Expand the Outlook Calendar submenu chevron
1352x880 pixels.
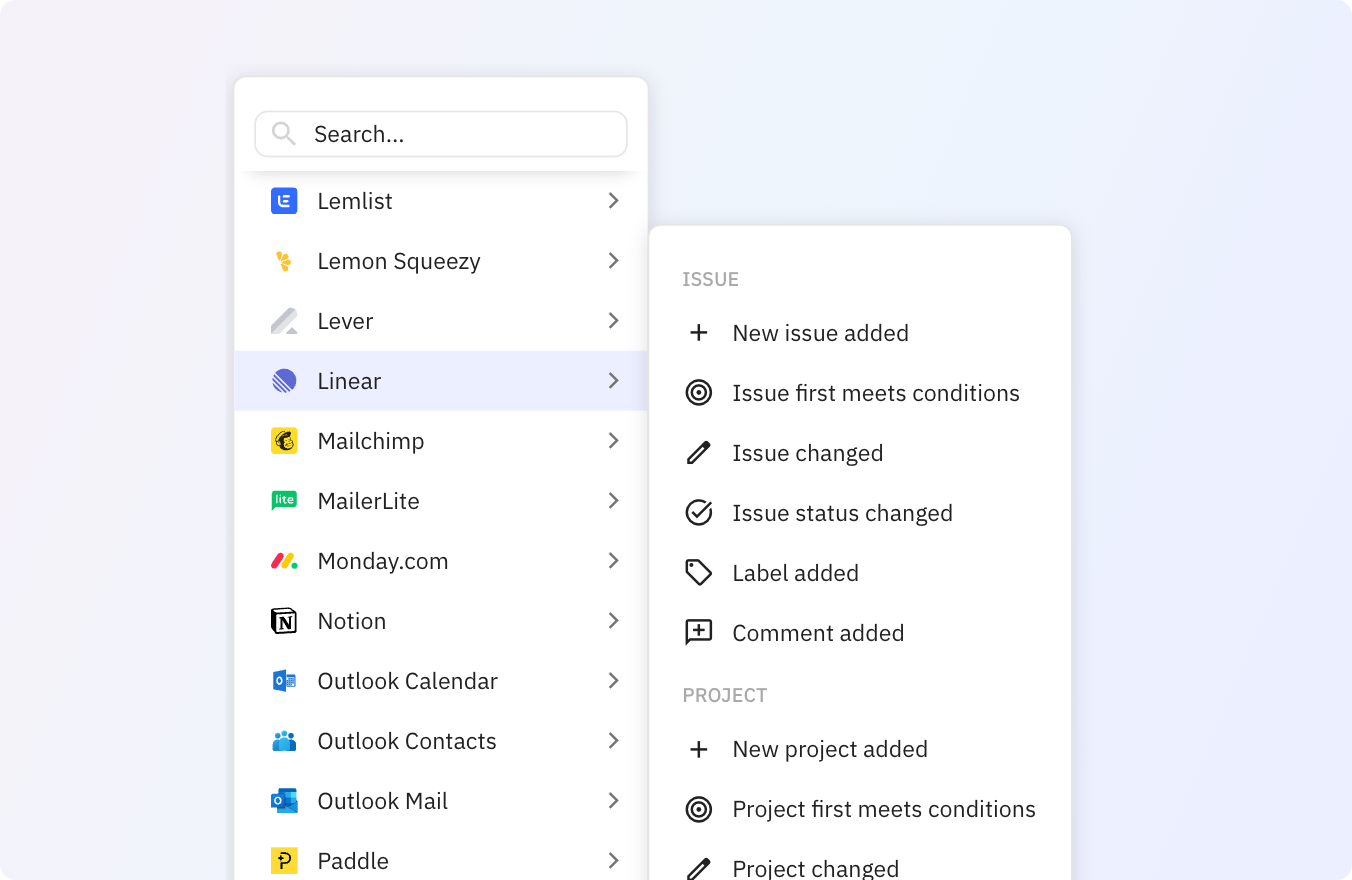pyautogui.click(x=613, y=681)
